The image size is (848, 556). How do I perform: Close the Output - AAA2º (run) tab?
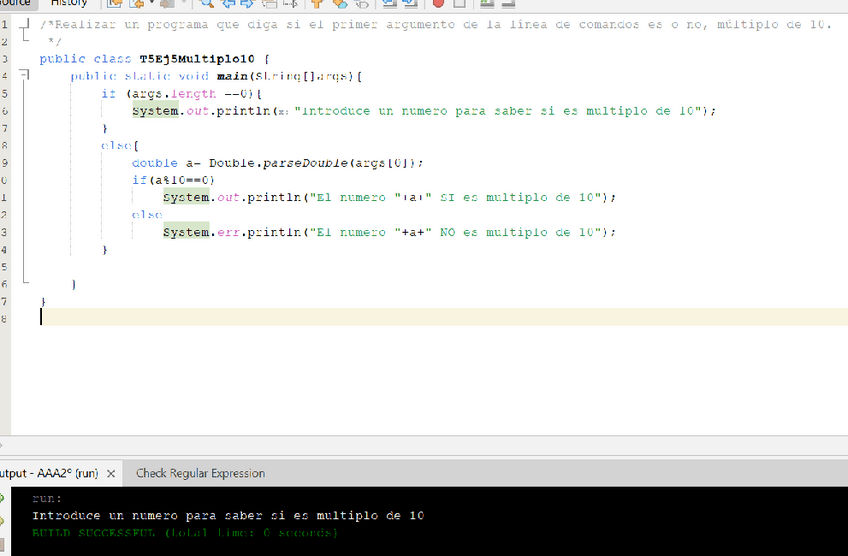[x=111, y=474]
